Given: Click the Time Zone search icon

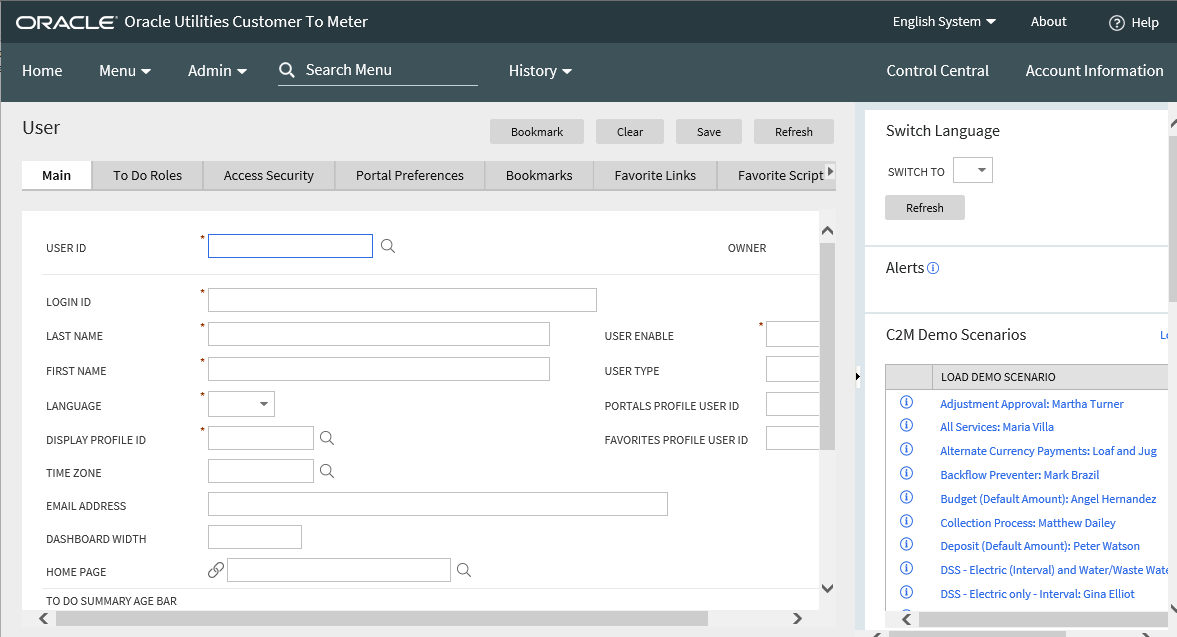Looking at the screenshot, I should 327,471.
